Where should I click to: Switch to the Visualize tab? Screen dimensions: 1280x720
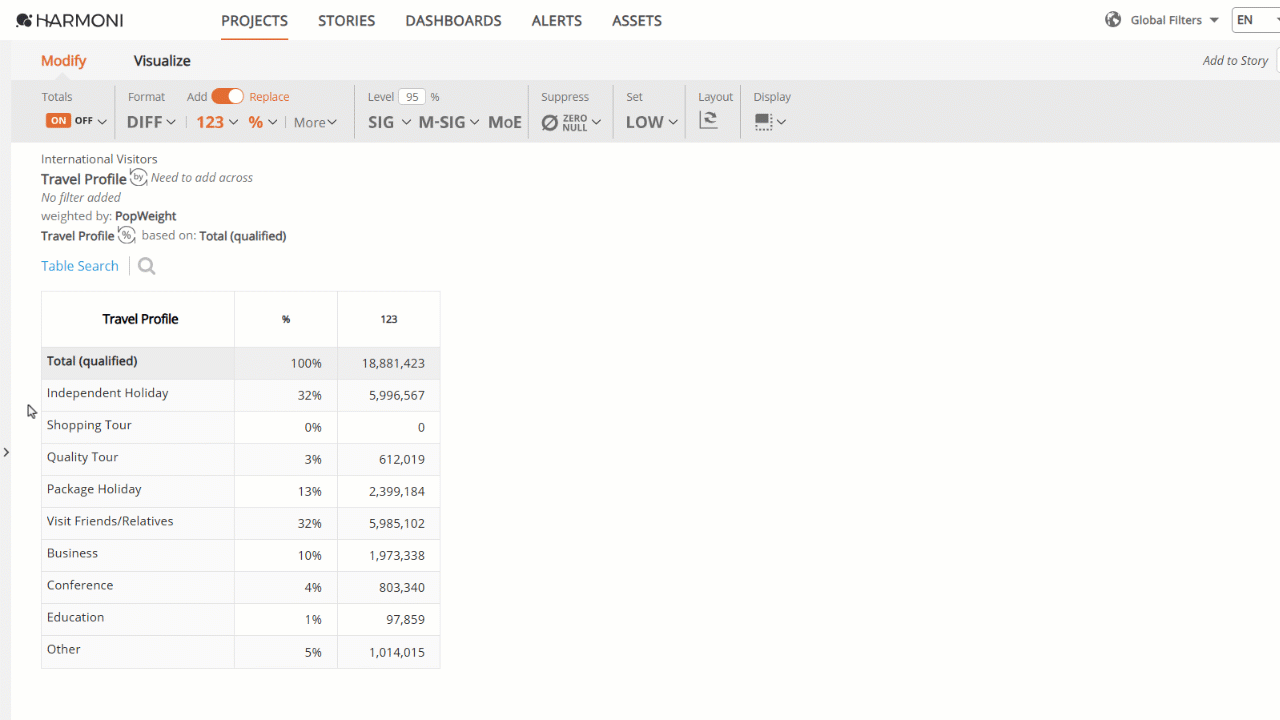click(162, 61)
